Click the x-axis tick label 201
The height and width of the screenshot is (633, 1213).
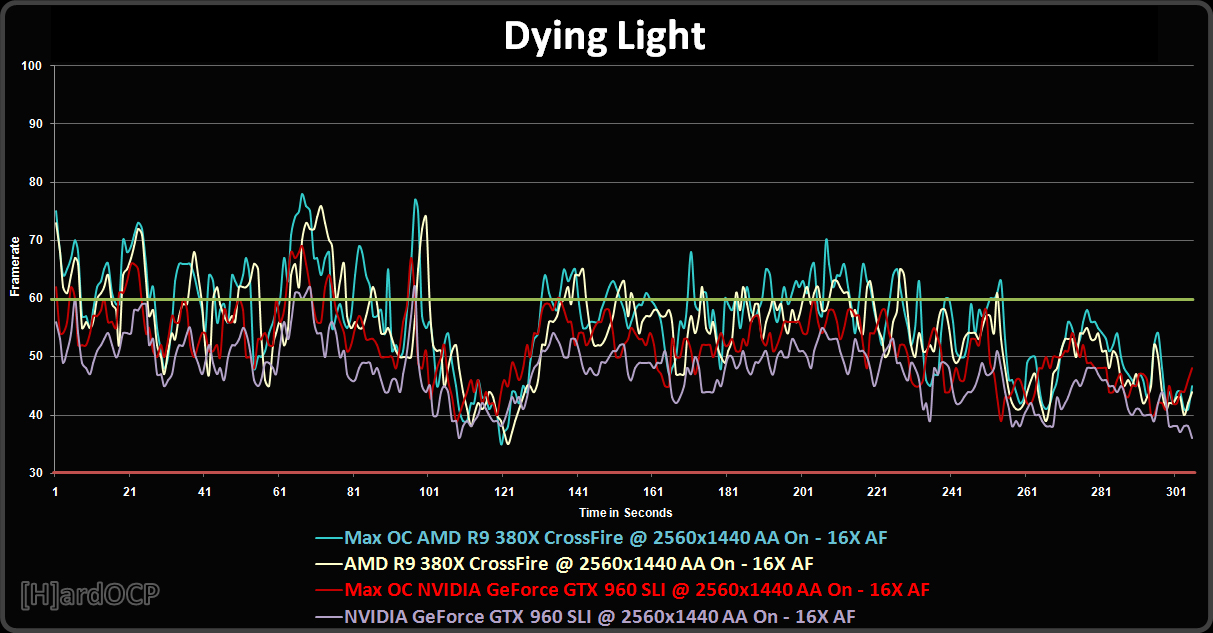[803, 492]
